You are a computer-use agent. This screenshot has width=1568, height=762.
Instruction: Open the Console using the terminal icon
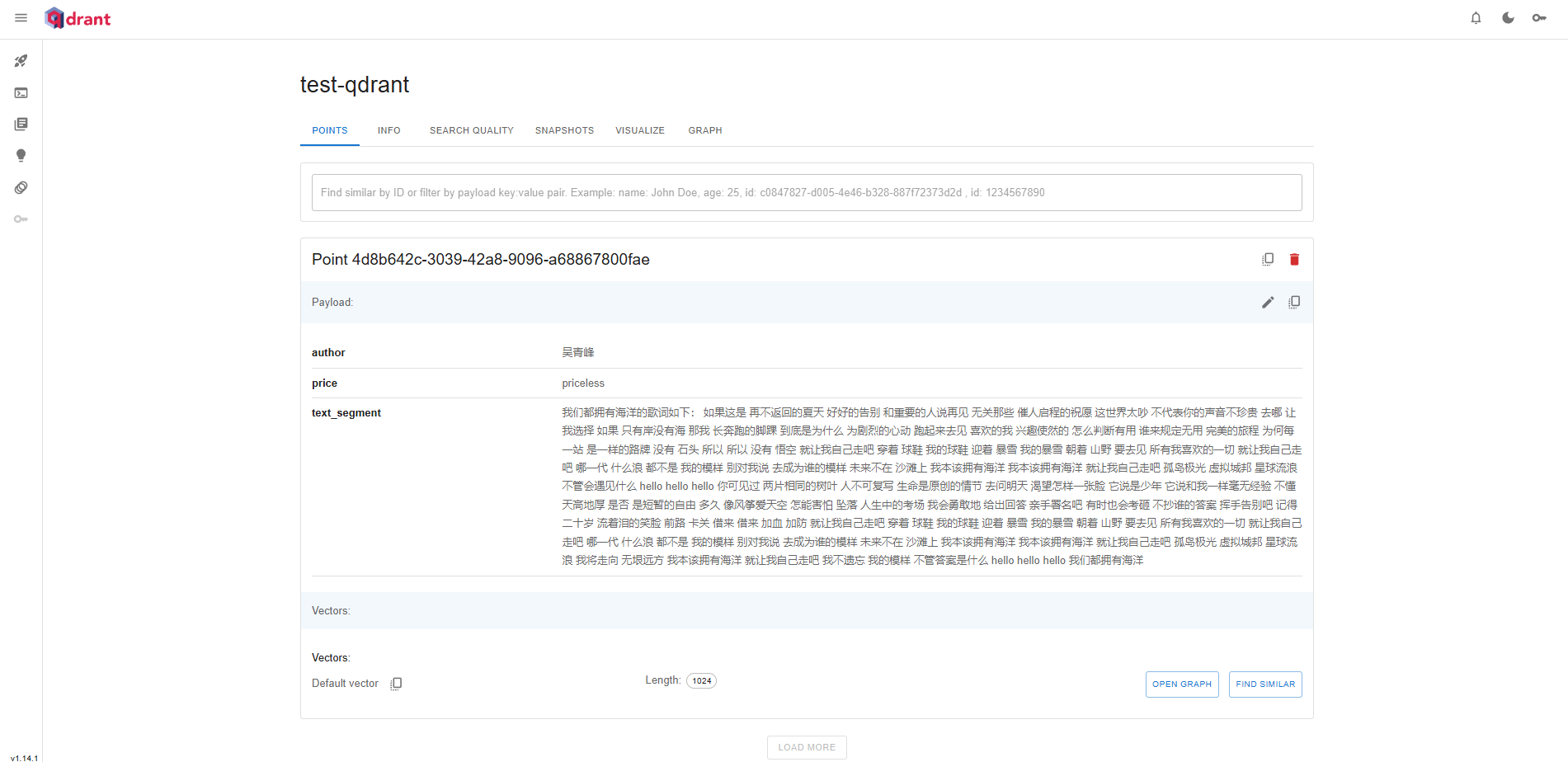click(21, 92)
